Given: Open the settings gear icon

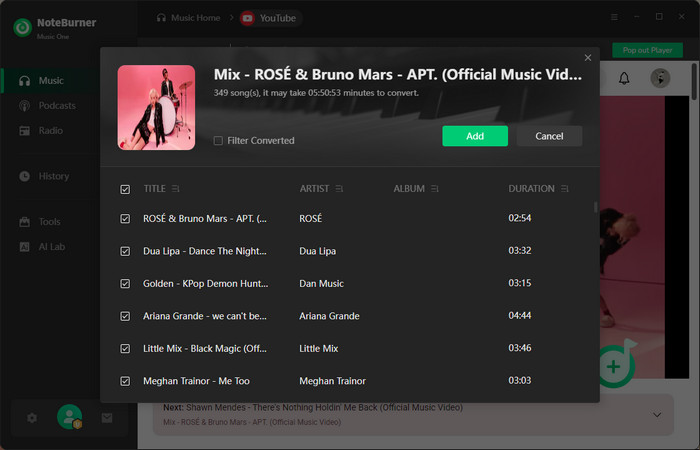Looking at the screenshot, I should (32, 418).
